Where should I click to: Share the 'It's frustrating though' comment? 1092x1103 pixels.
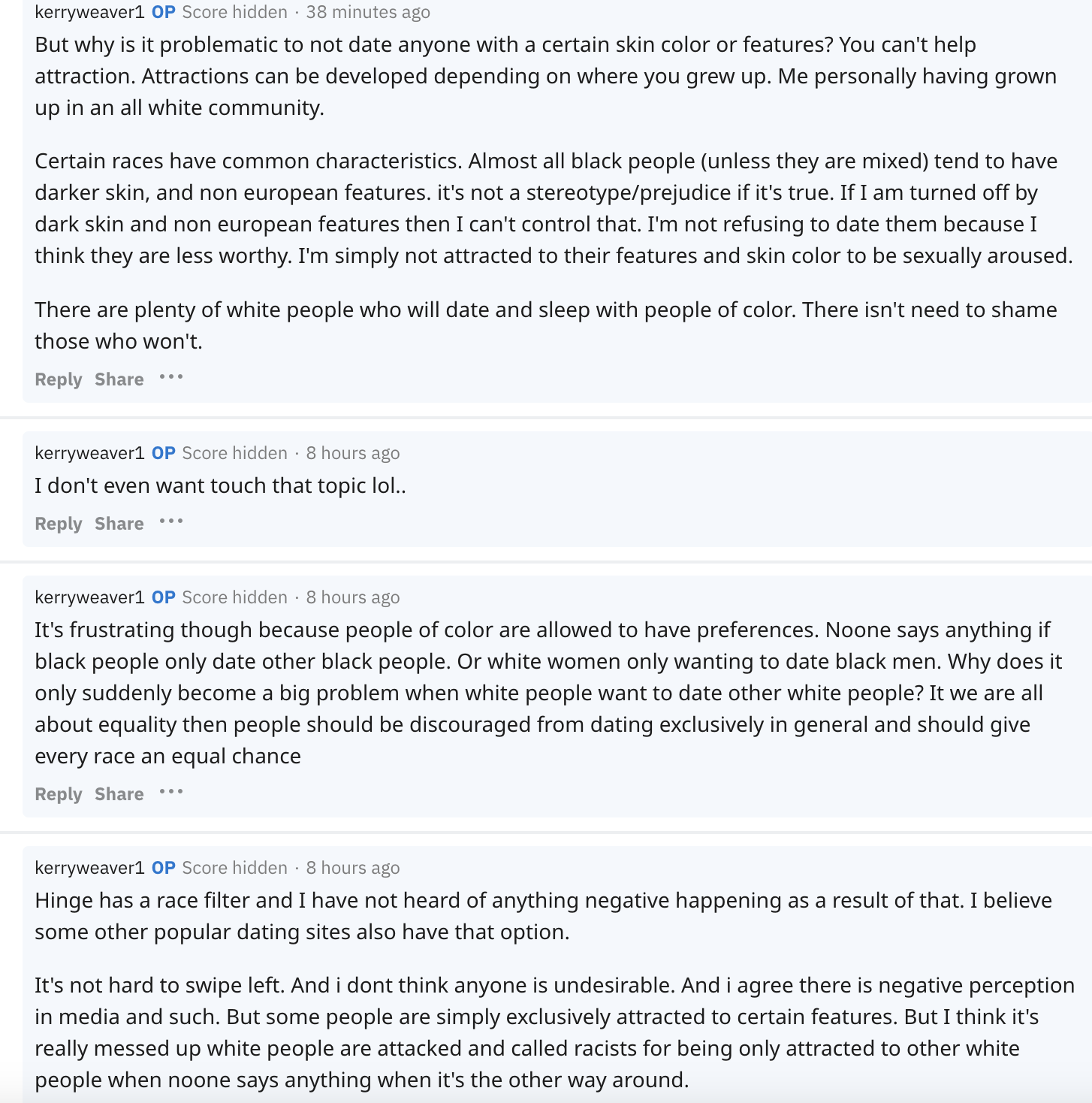(x=119, y=794)
